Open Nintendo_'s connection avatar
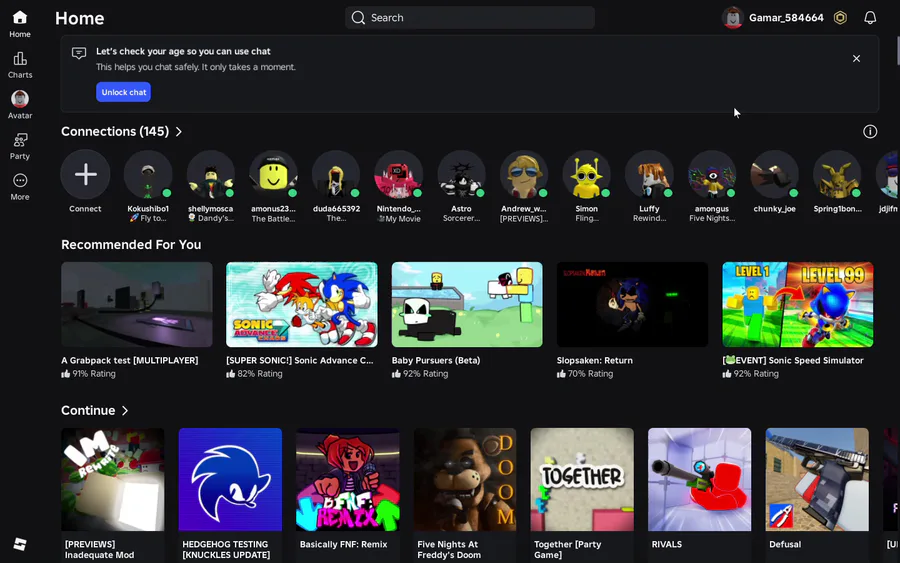Image resolution: width=900 pixels, height=563 pixels. click(398, 174)
